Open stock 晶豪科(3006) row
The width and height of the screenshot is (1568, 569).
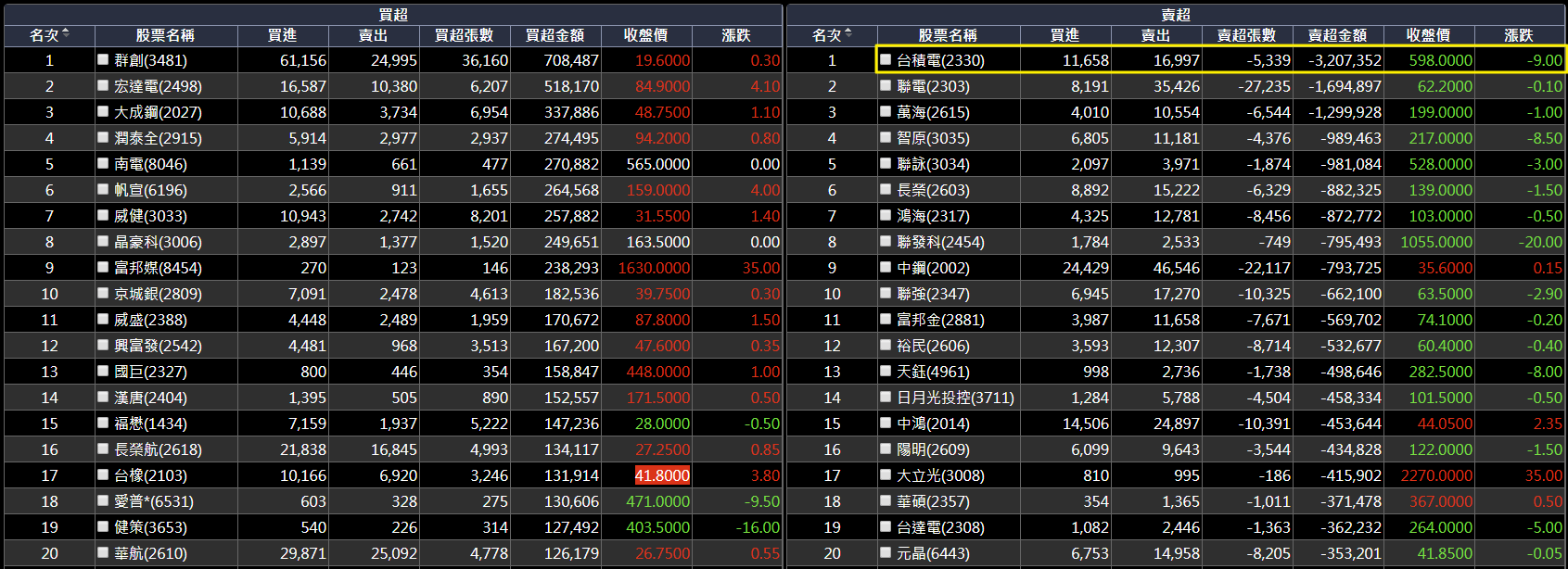[393, 241]
